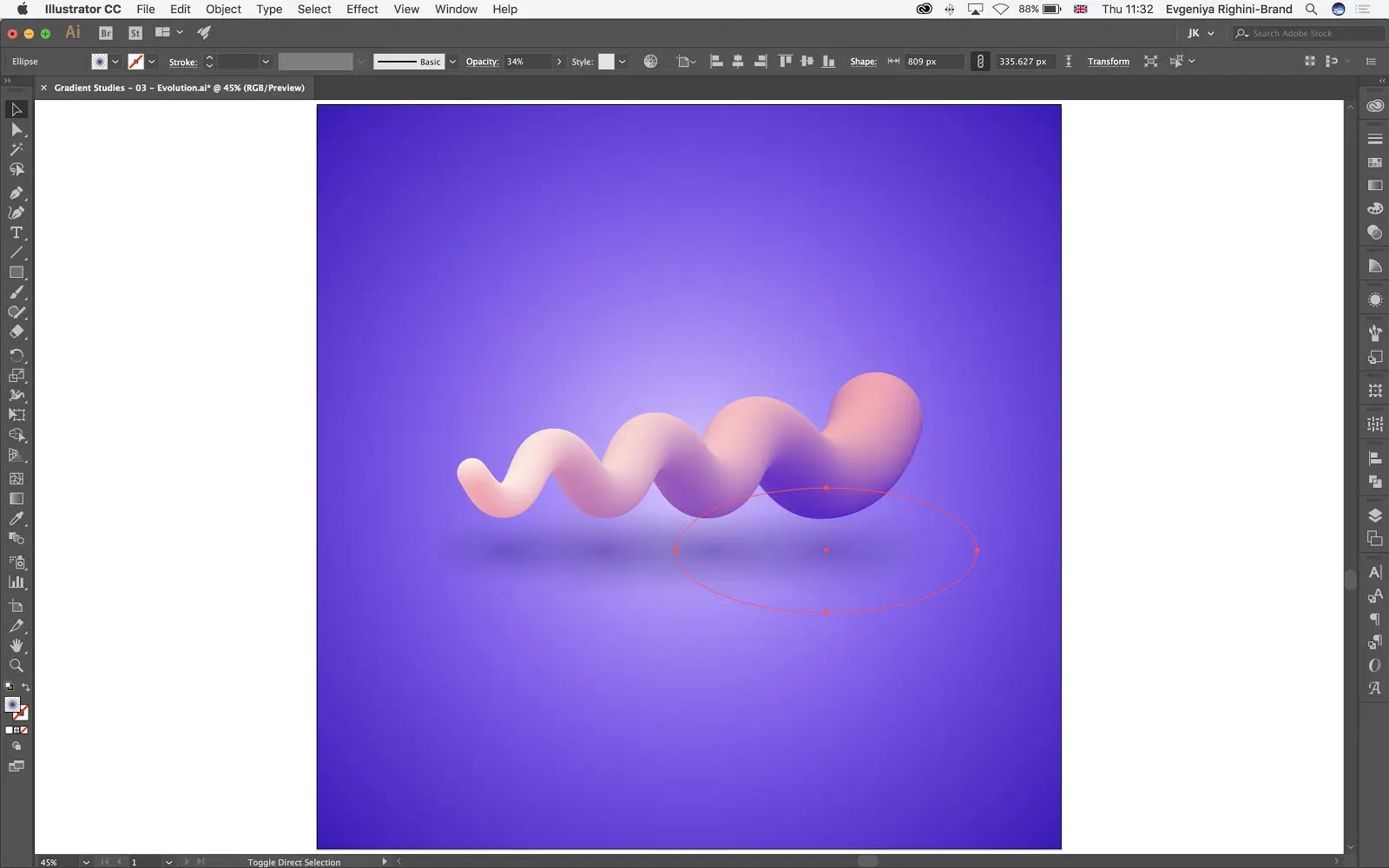Viewport: 1389px width, 868px height.
Task: Select the Zoom magnifier tool
Action: (x=16, y=666)
